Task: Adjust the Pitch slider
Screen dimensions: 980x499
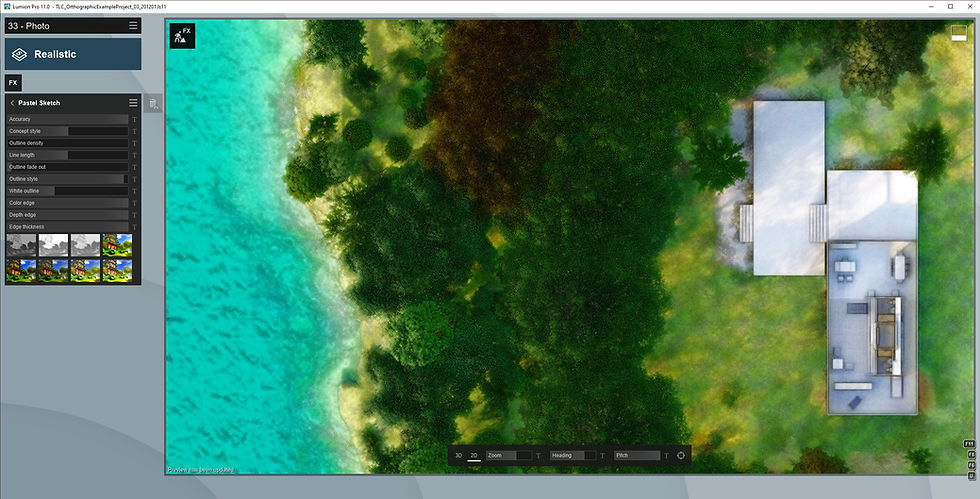Action: [x=637, y=455]
